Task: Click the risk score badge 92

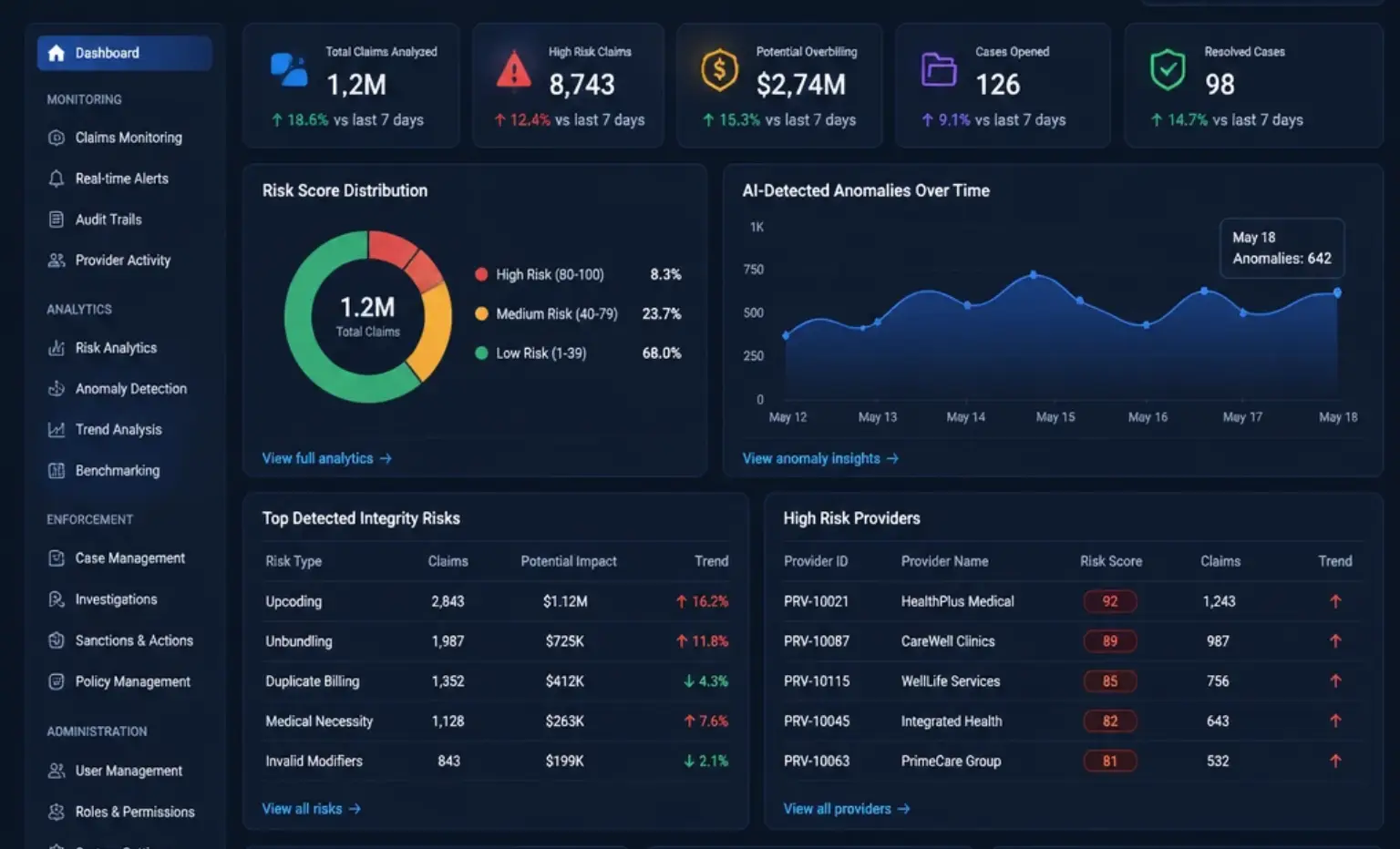Action: [x=1110, y=601]
